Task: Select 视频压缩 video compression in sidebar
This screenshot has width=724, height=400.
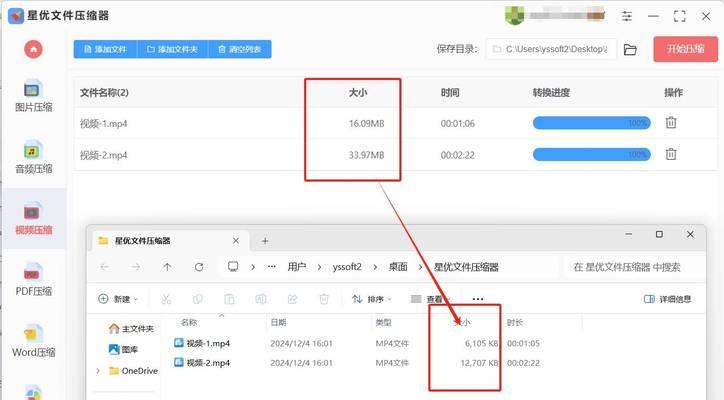Action: click(33, 219)
